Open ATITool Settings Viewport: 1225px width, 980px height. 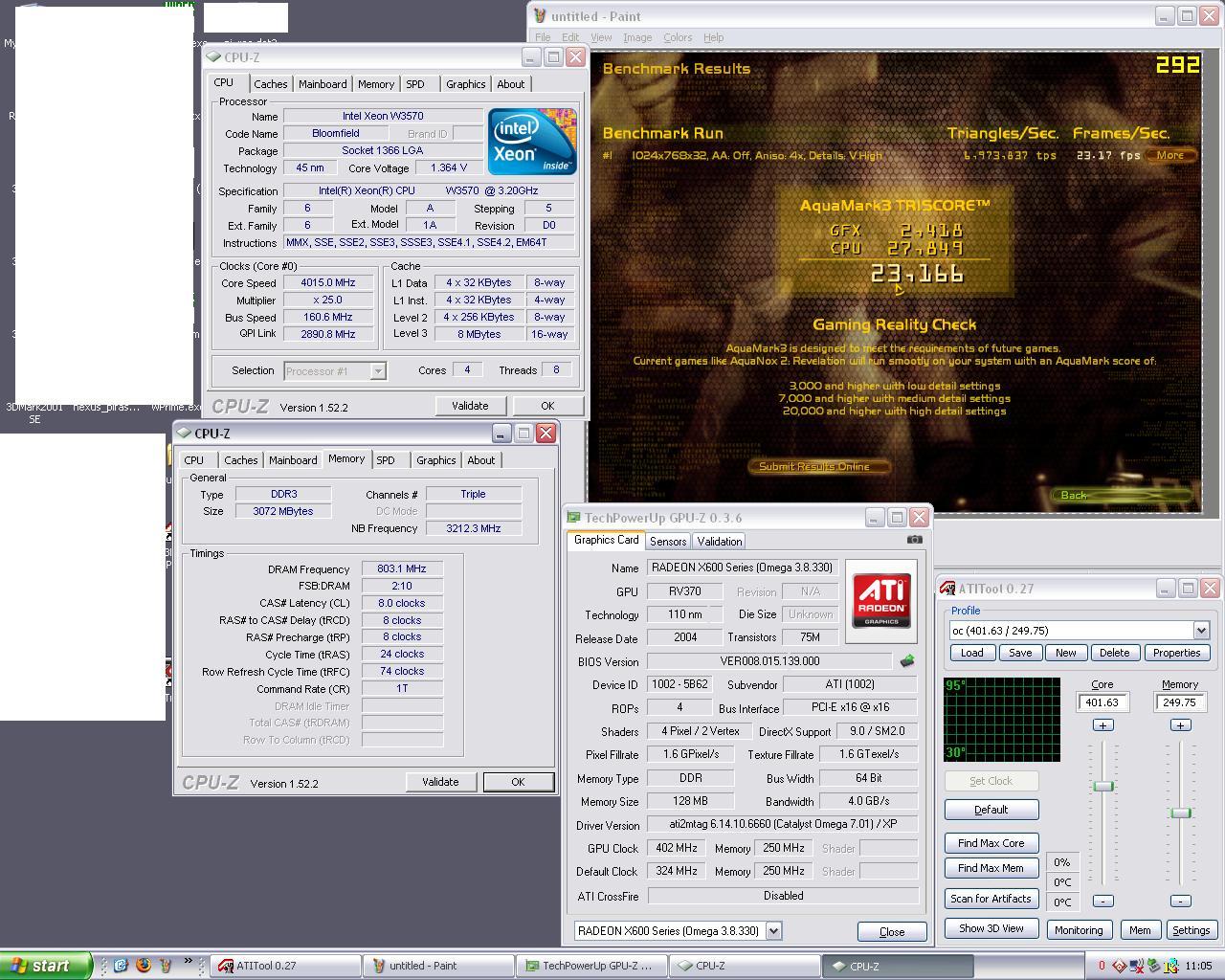(x=1191, y=930)
